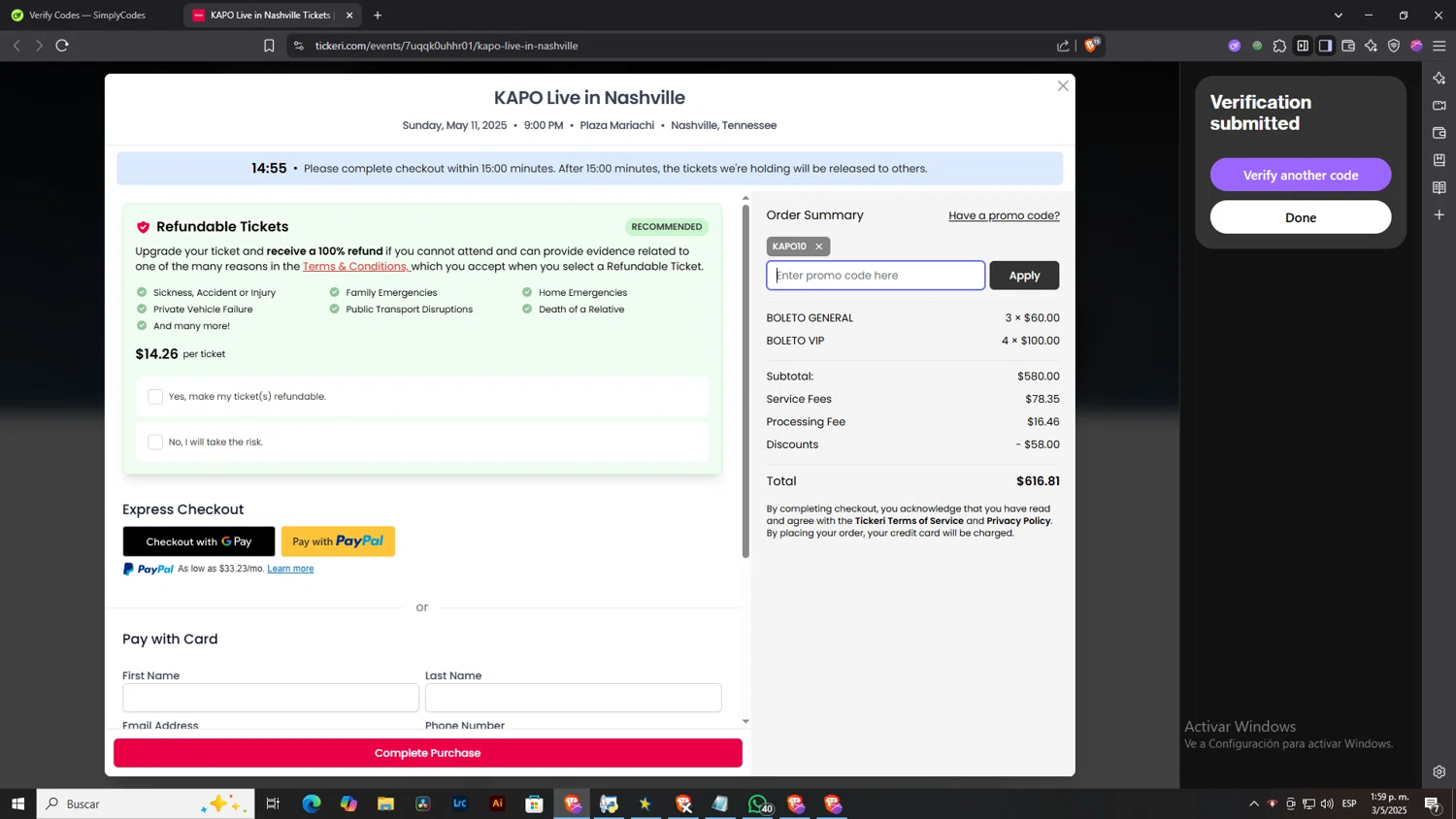The width and height of the screenshot is (1456, 819).
Task: Open the notification center in taskbar
Action: (x=1432, y=803)
